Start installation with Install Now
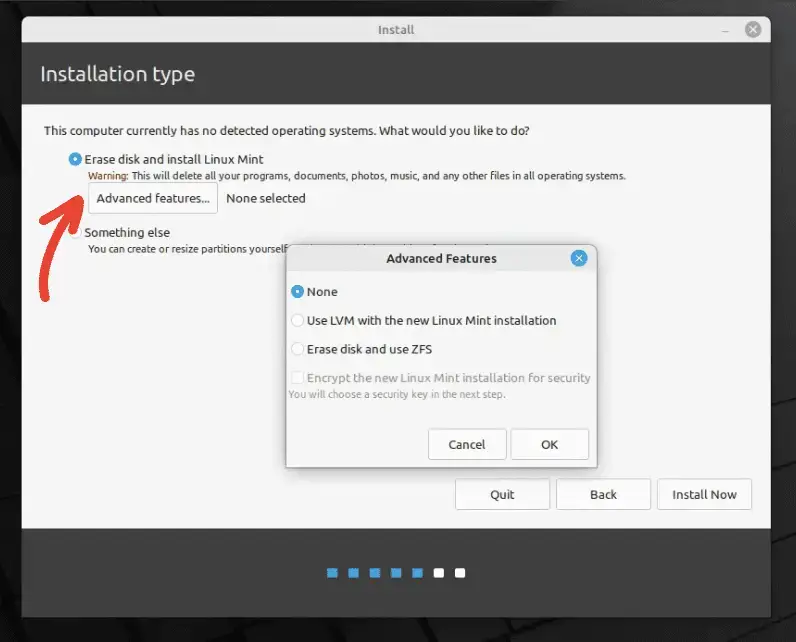This screenshot has height=642, width=796. (704, 494)
